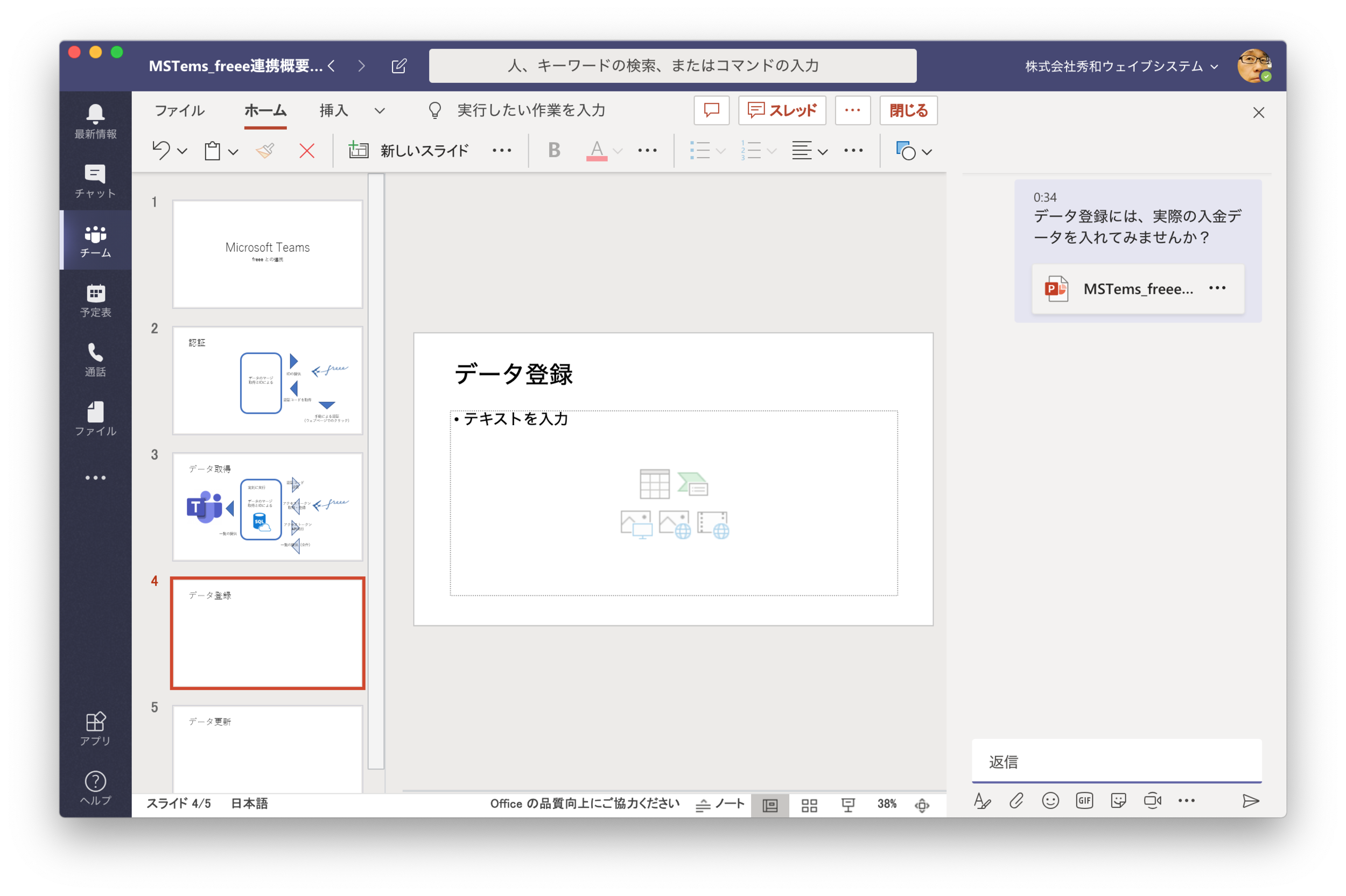The height and width of the screenshot is (896, 1346).
Task: Click the GIF icon in reply toolbar
Action: pyautogui.click(x=1084, y=801)
